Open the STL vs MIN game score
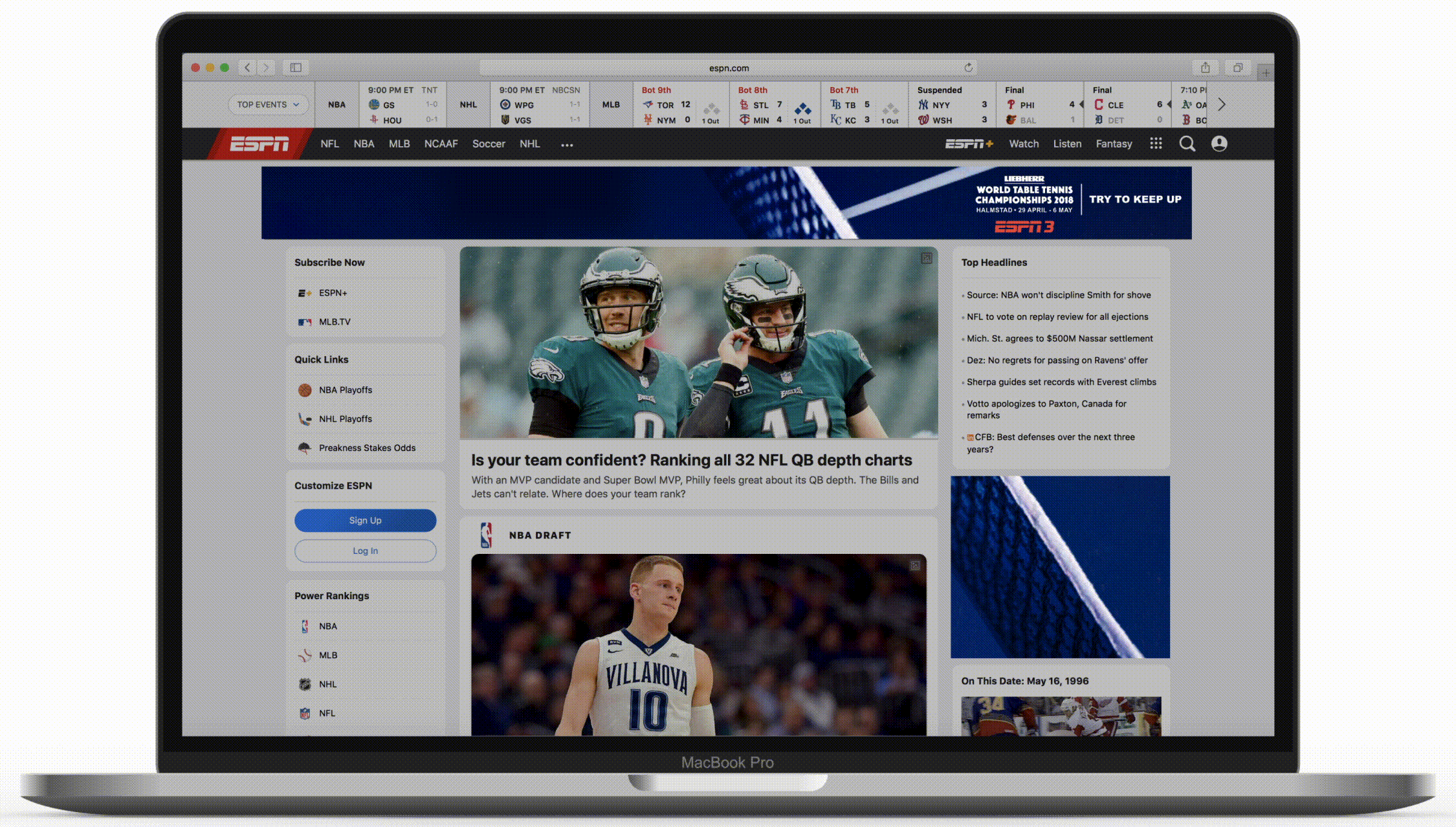The height and width of the screenshot is (827, 1456). [x=775, y=105]
